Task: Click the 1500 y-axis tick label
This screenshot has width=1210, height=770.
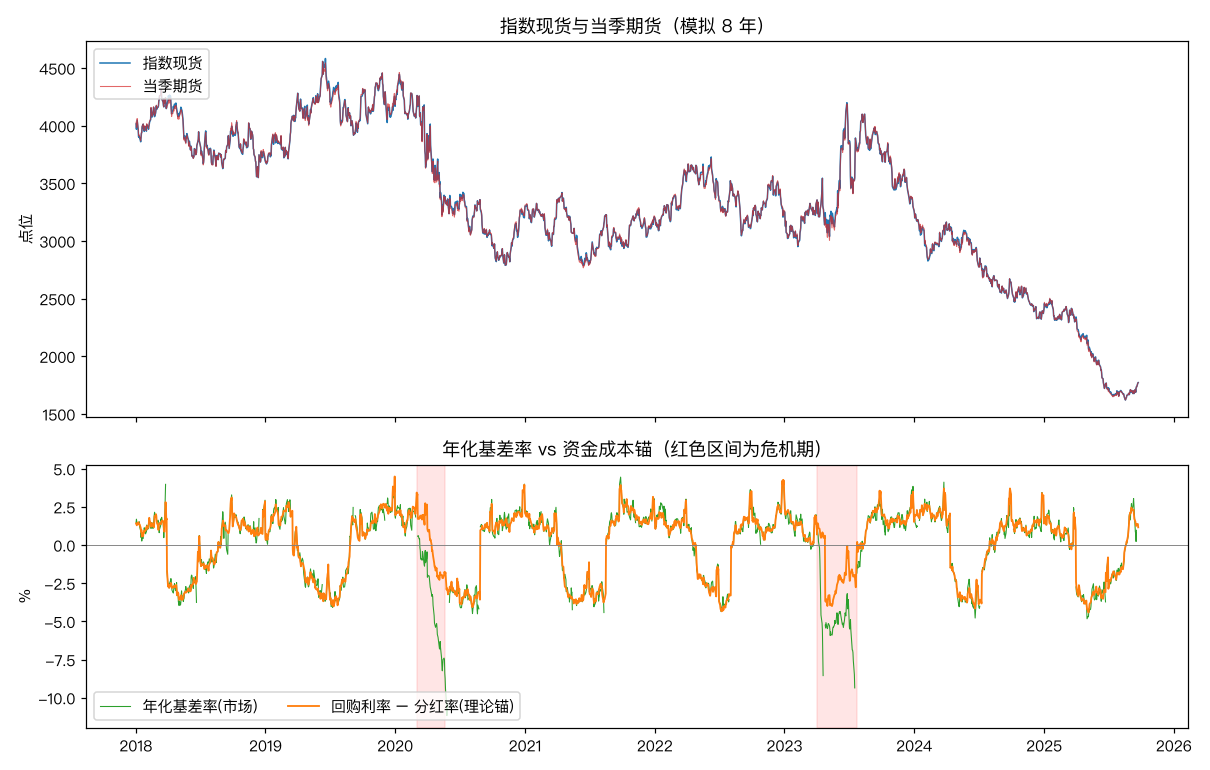Action: click(x=58, y=414)
